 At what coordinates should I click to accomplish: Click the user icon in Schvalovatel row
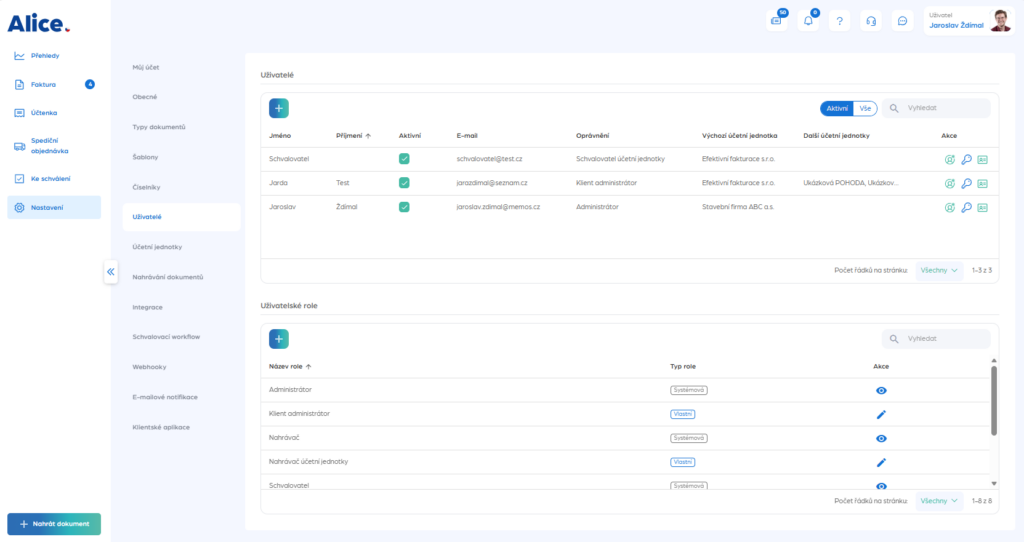point(950,159)
